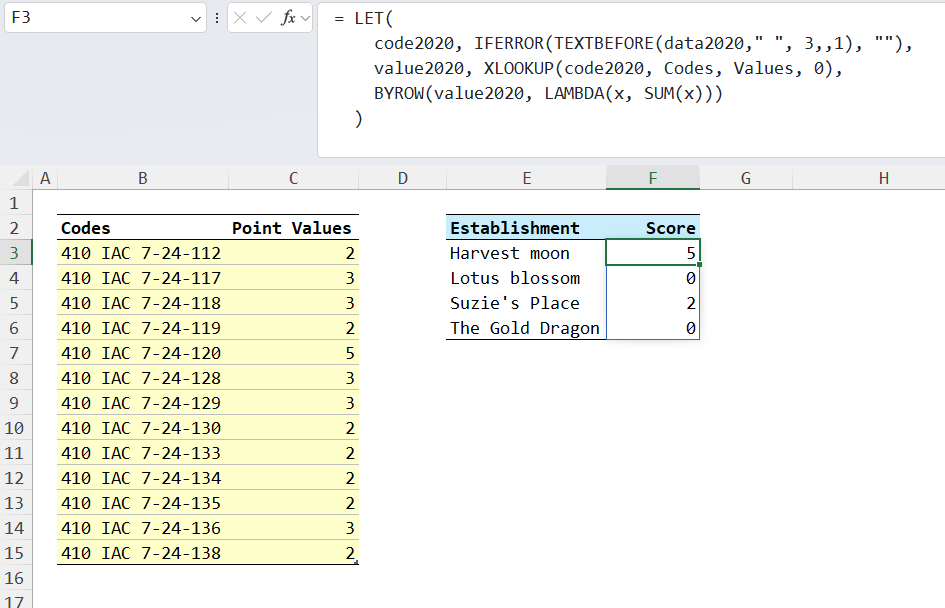Open the Name Box dropdown arrow

[195, 19]
